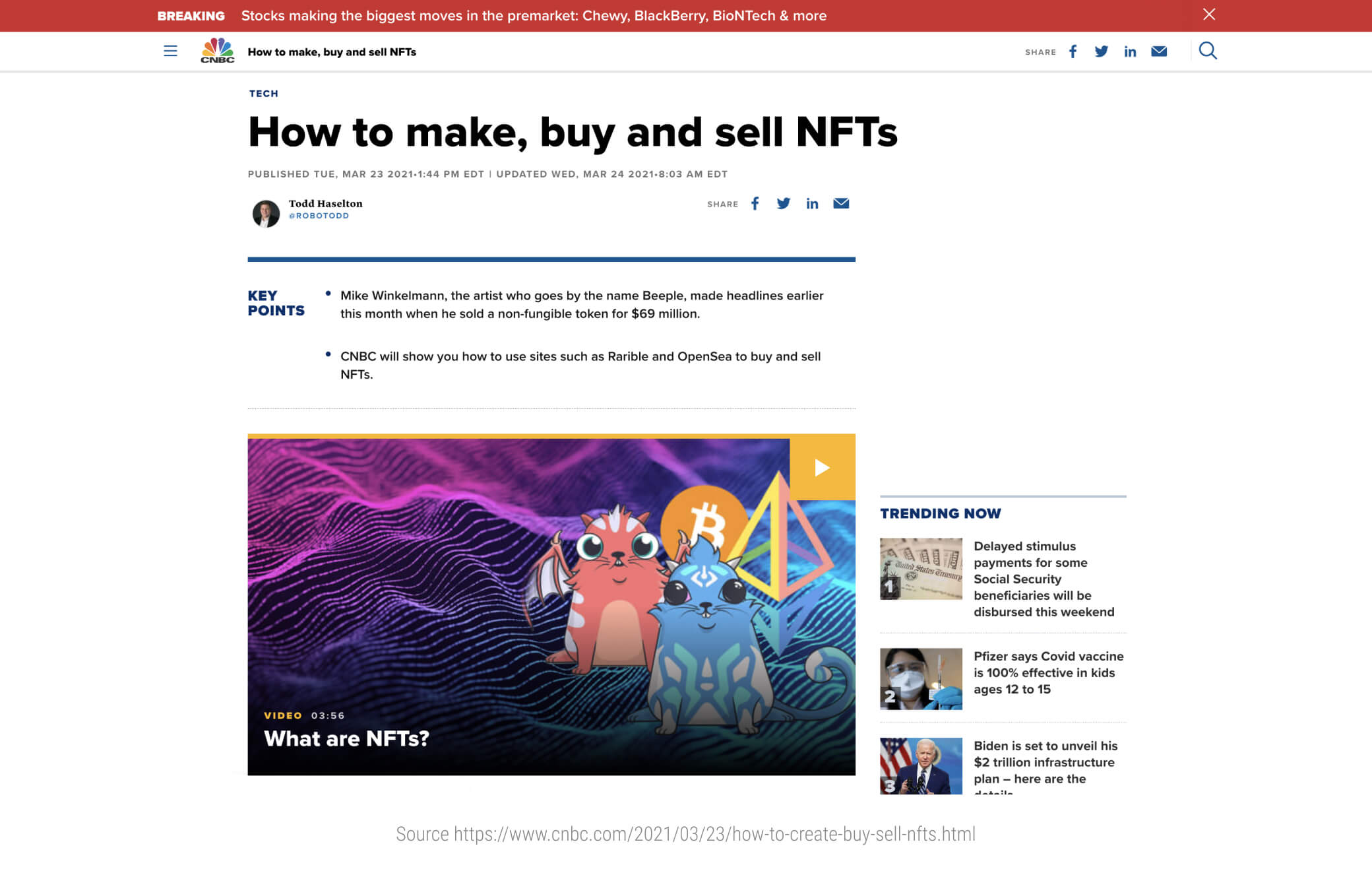The height and width of the screenshot is (875, 1372).
Task: Click the KEY POINTS heading
Action: pyautogui.click(x=276, y=303)
